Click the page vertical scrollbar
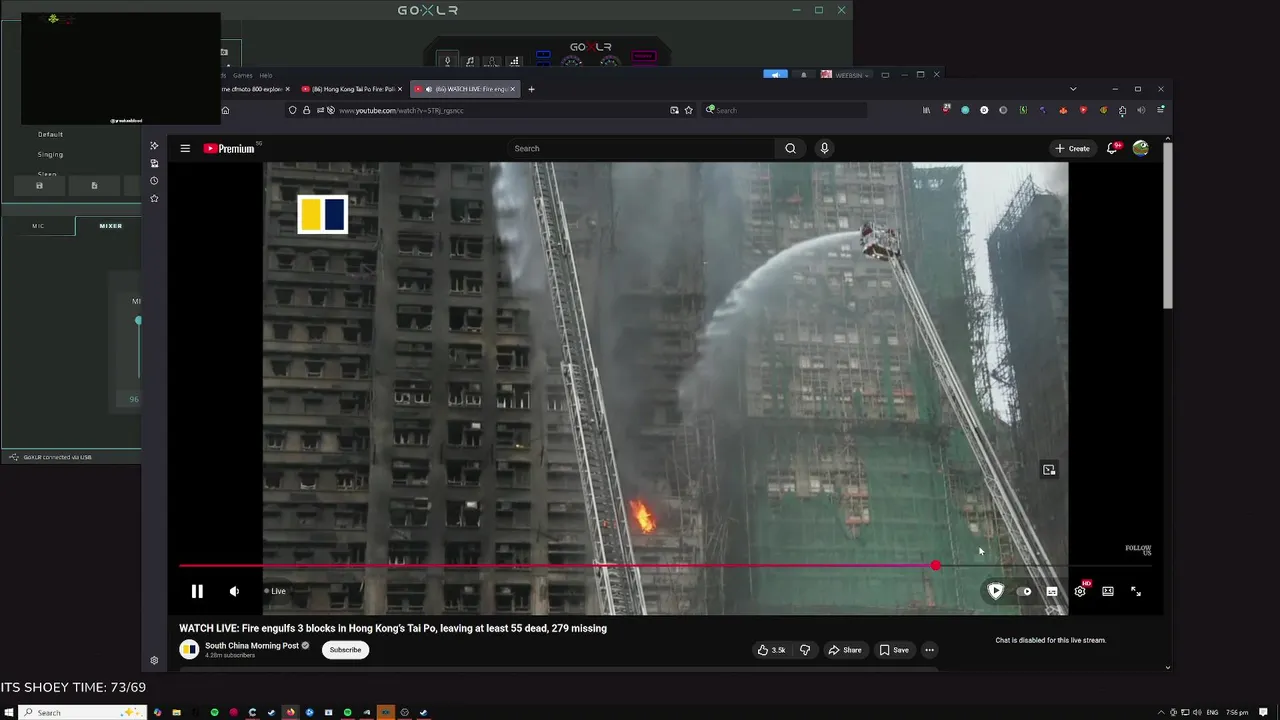The height and width of the screenshot is (720, 1280). pos(1168,225)
